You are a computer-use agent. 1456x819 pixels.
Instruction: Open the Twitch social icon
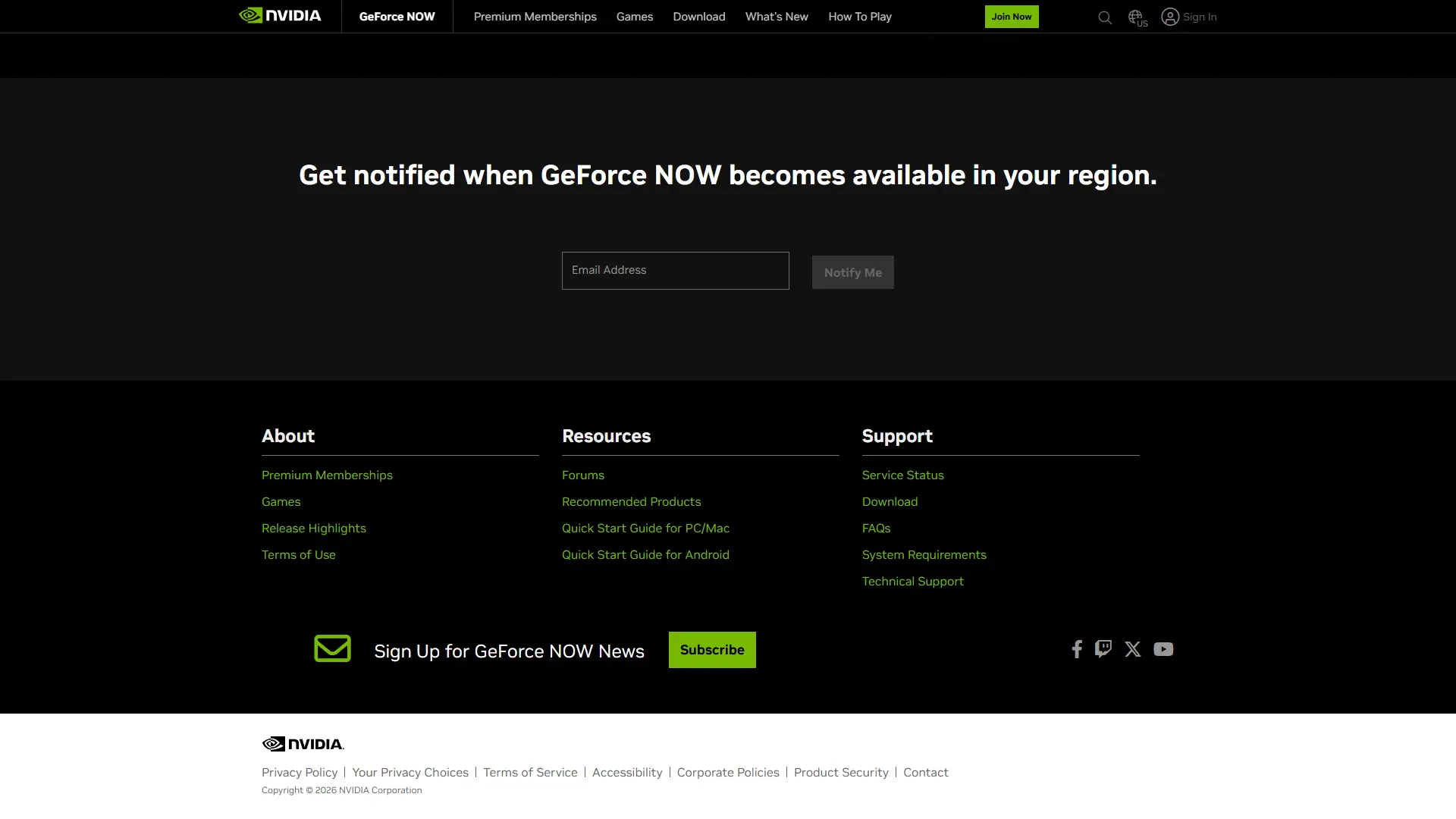coord(1103,649)
